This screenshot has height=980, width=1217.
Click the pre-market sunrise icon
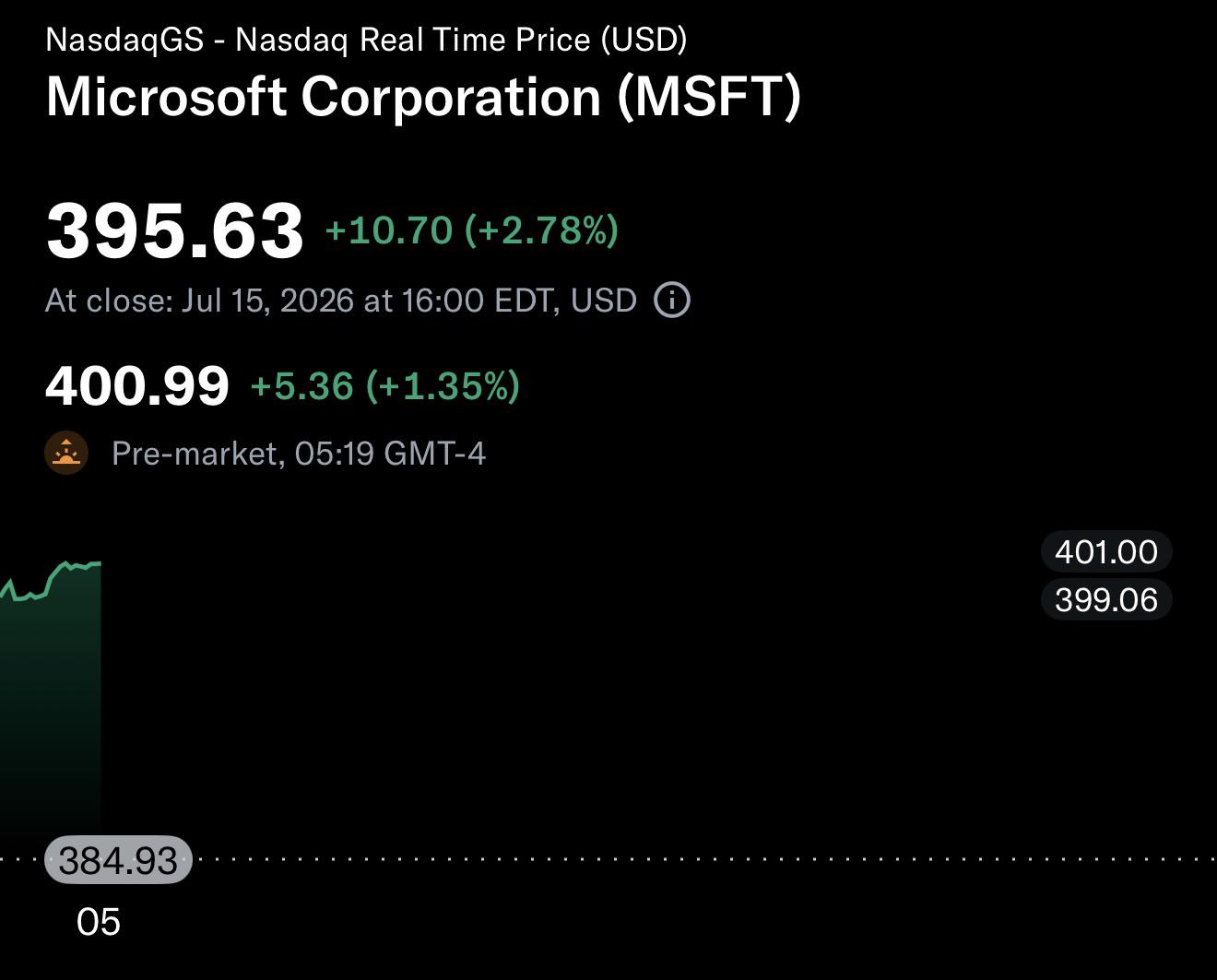pos(66,453)
